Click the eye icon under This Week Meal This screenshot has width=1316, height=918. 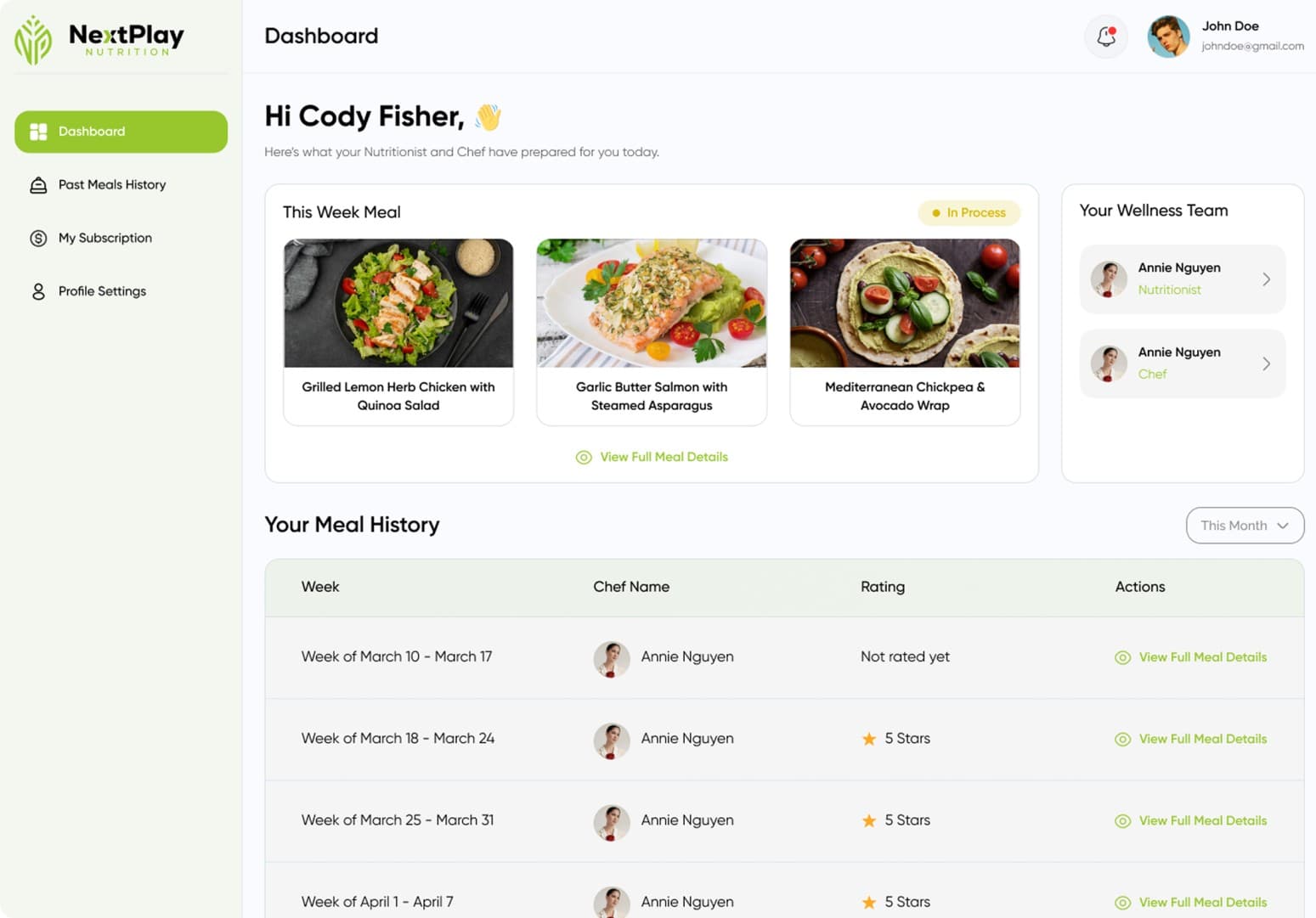coord(584,458)
